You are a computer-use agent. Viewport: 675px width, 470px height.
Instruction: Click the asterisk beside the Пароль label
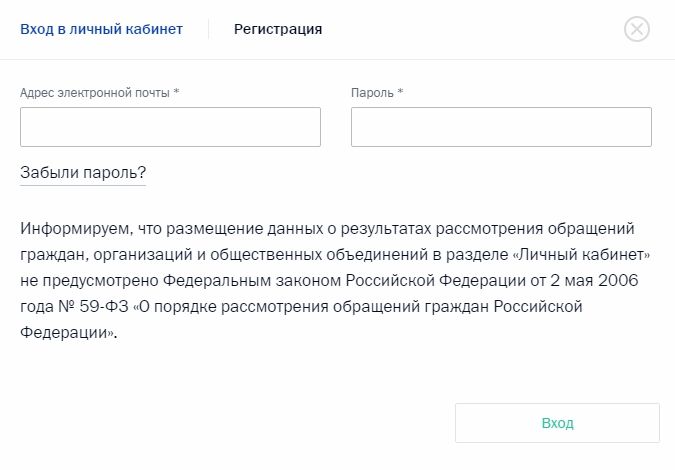coord(400,91)
